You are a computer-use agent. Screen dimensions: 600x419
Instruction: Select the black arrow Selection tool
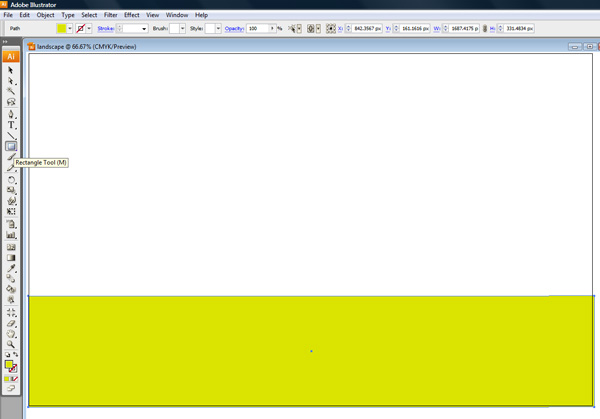[x=11, y=70]
